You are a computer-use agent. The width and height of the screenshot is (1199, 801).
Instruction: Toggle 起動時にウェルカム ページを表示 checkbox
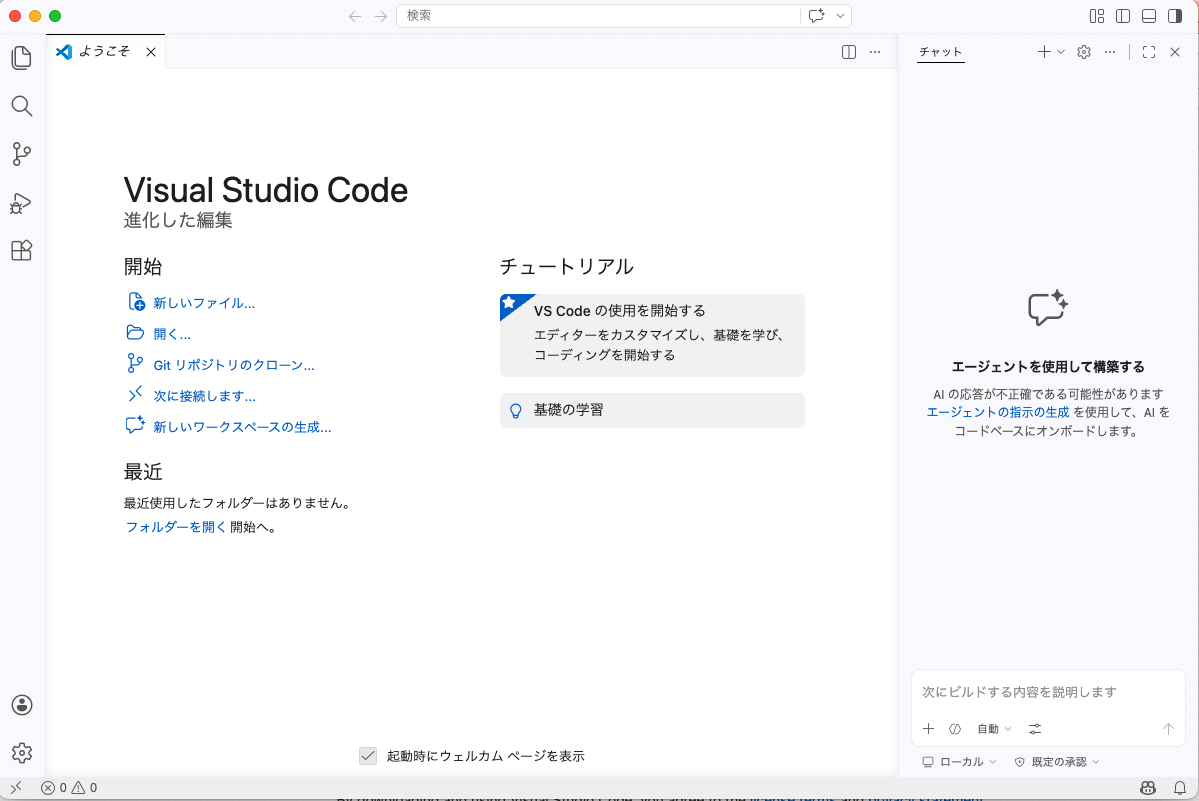coord(368,756)
